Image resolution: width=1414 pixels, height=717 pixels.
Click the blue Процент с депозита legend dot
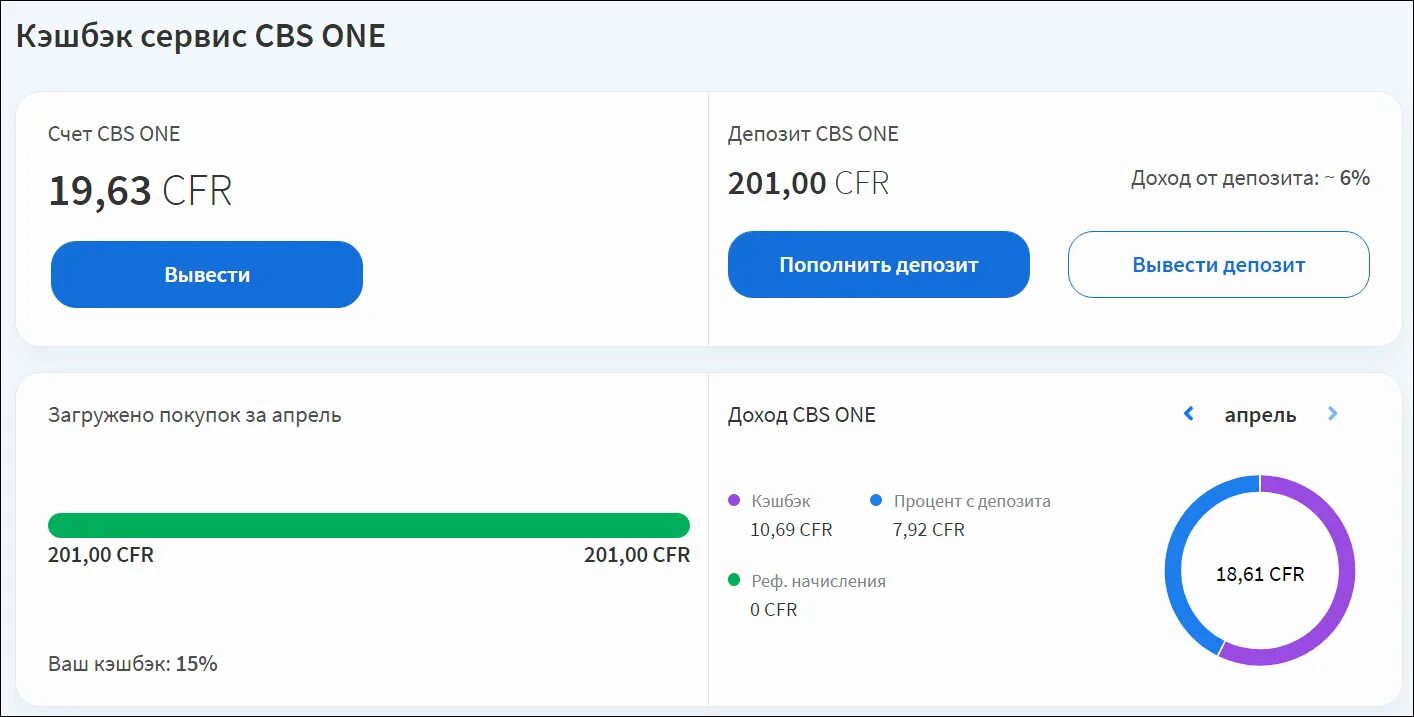coord(876,501)
